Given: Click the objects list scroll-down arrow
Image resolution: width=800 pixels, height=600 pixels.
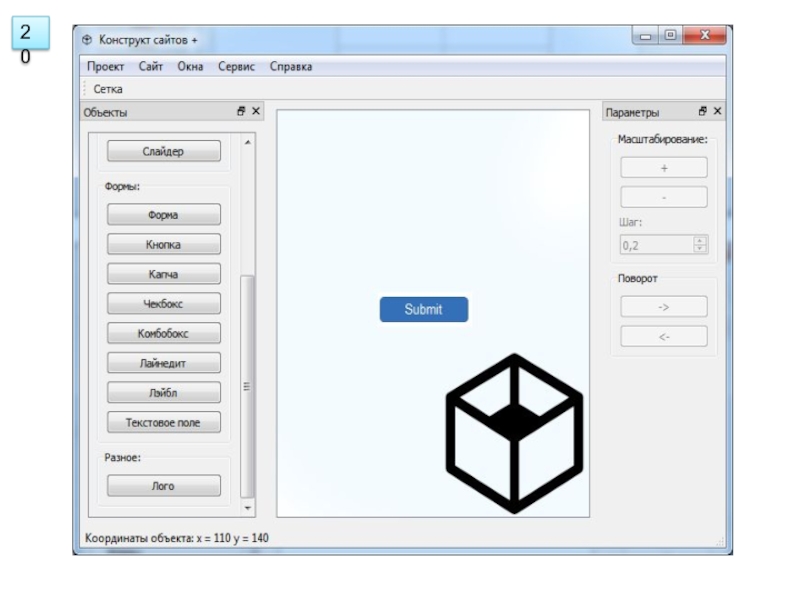Looking at the screenshot, I should tap(247, 508).
